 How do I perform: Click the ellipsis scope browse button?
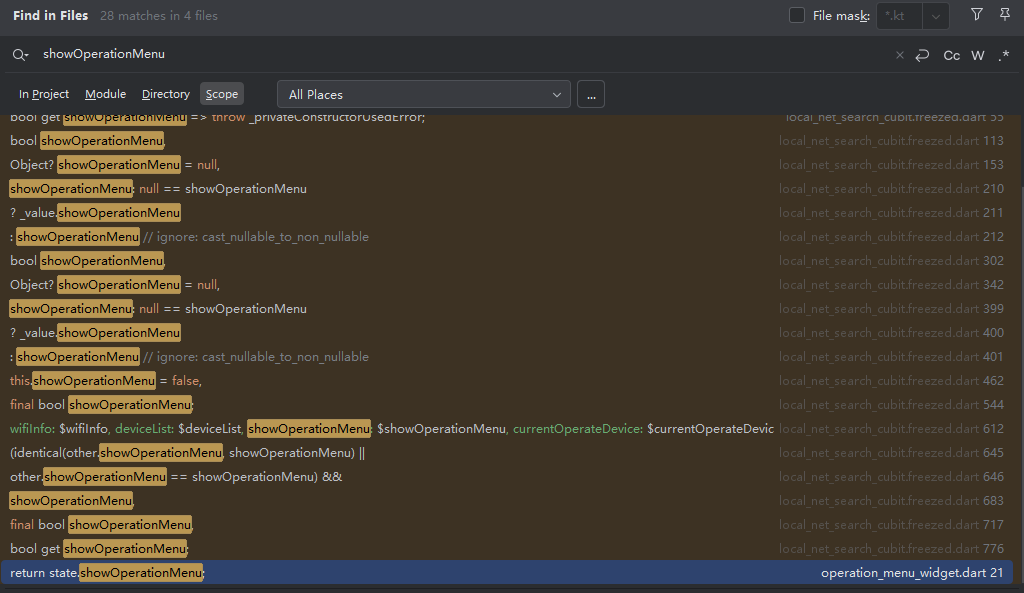click(x=591, y=94)
